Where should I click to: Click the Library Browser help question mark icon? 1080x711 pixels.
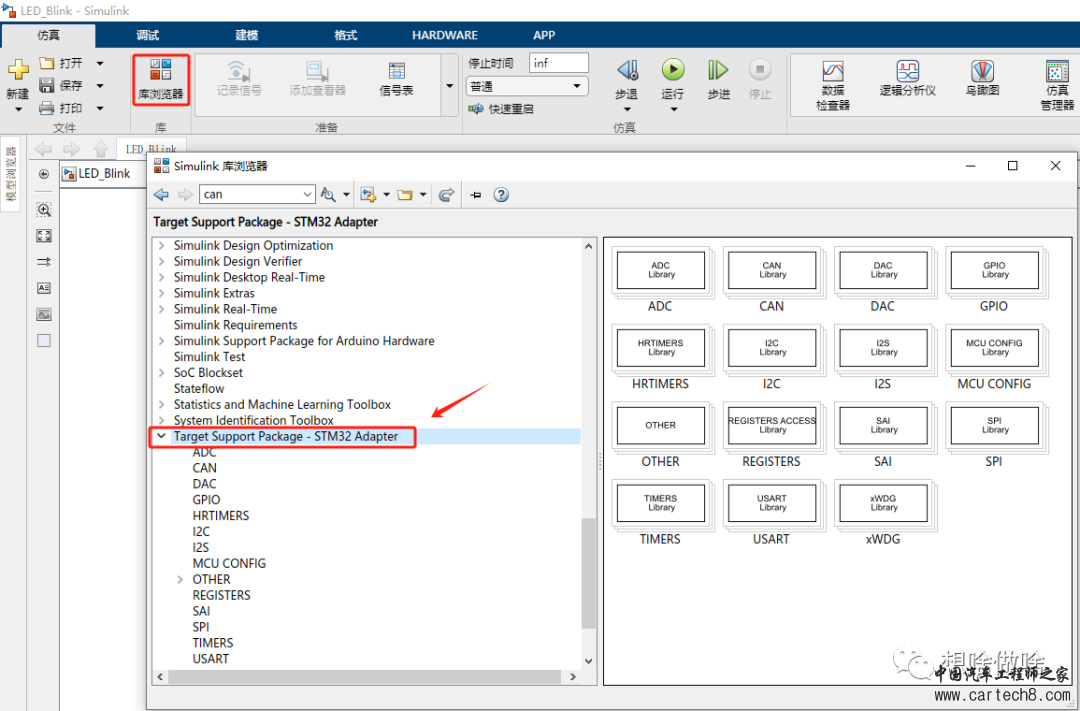click(x=501, y=195)
